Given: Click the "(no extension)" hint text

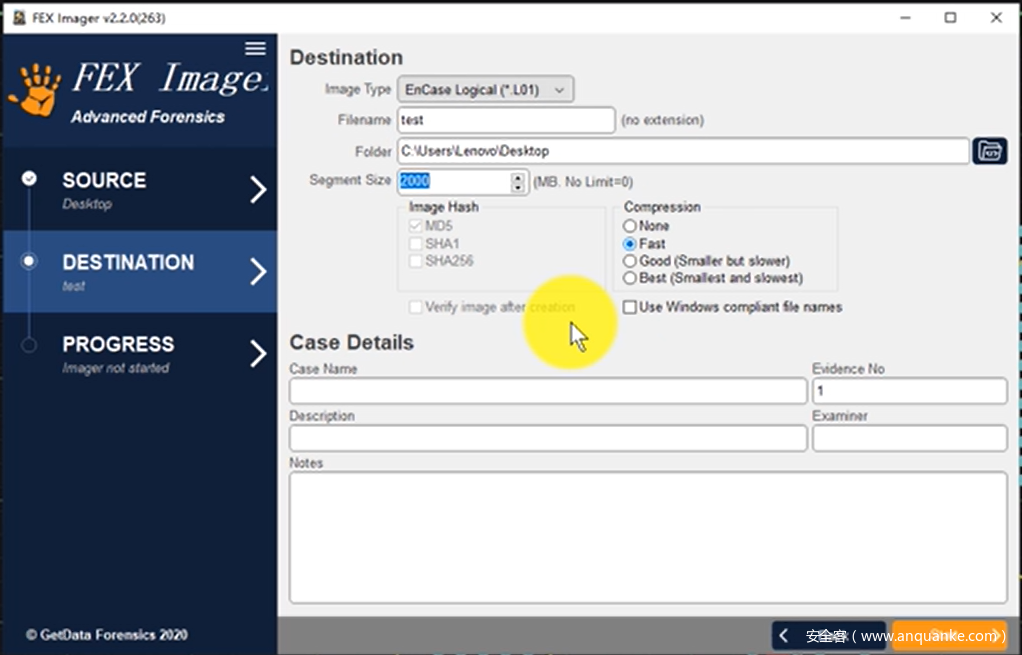Looking at the screenshot, I should (x=662, y=121).
